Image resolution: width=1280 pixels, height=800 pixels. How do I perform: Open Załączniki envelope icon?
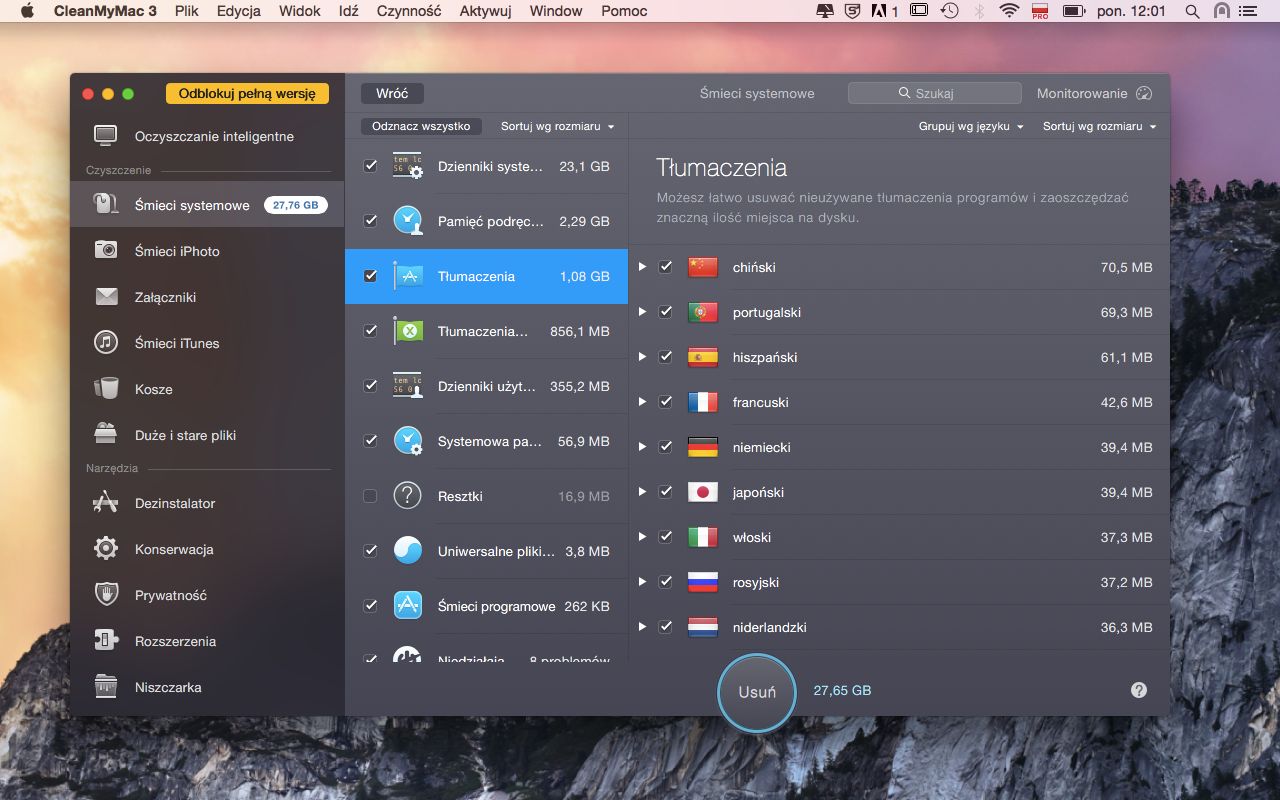106,297
